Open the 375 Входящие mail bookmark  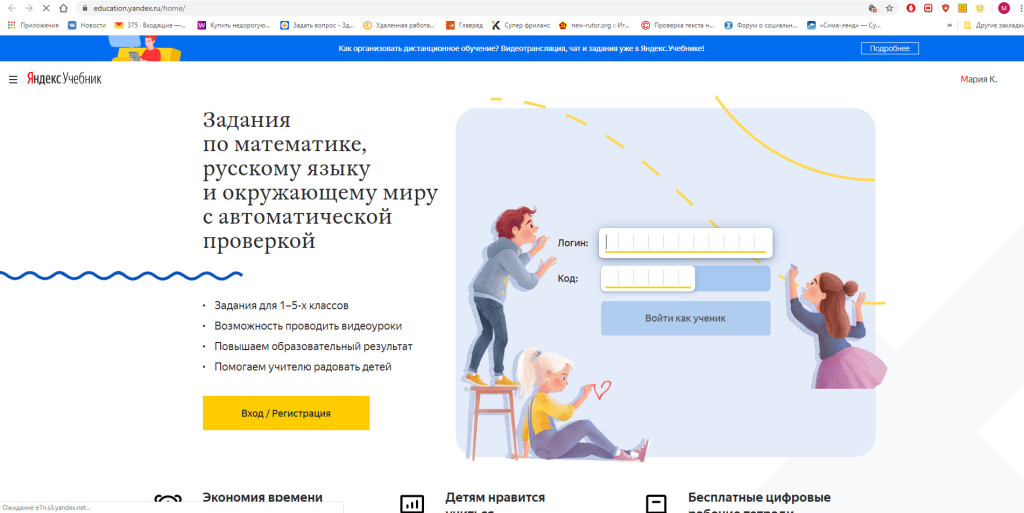point(150,25)
